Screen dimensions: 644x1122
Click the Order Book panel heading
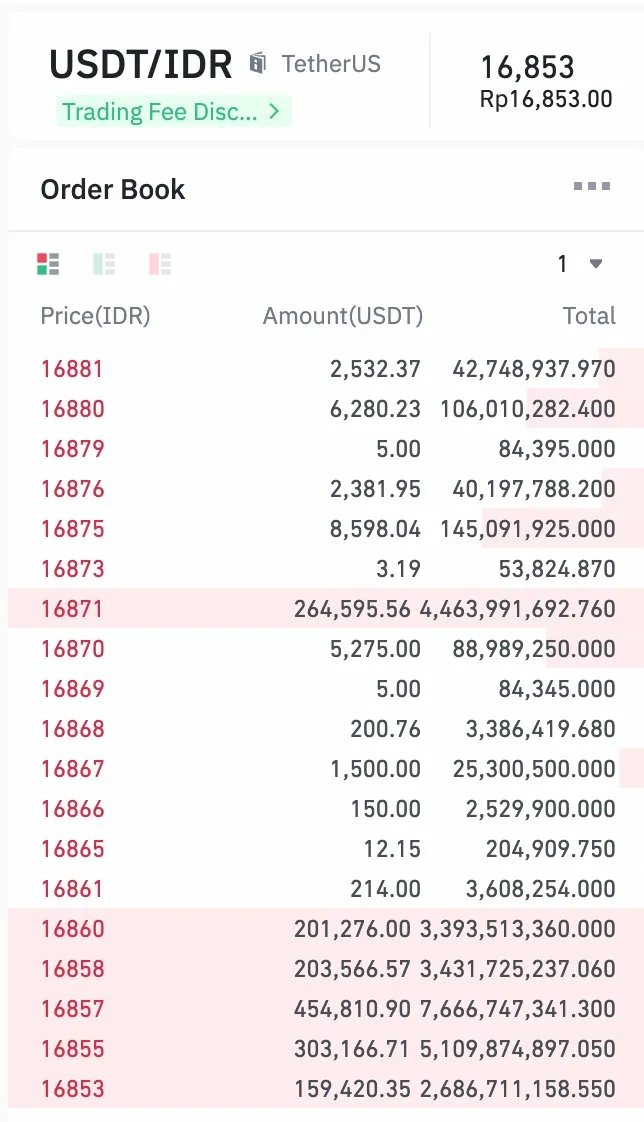[x=113, y=189]
